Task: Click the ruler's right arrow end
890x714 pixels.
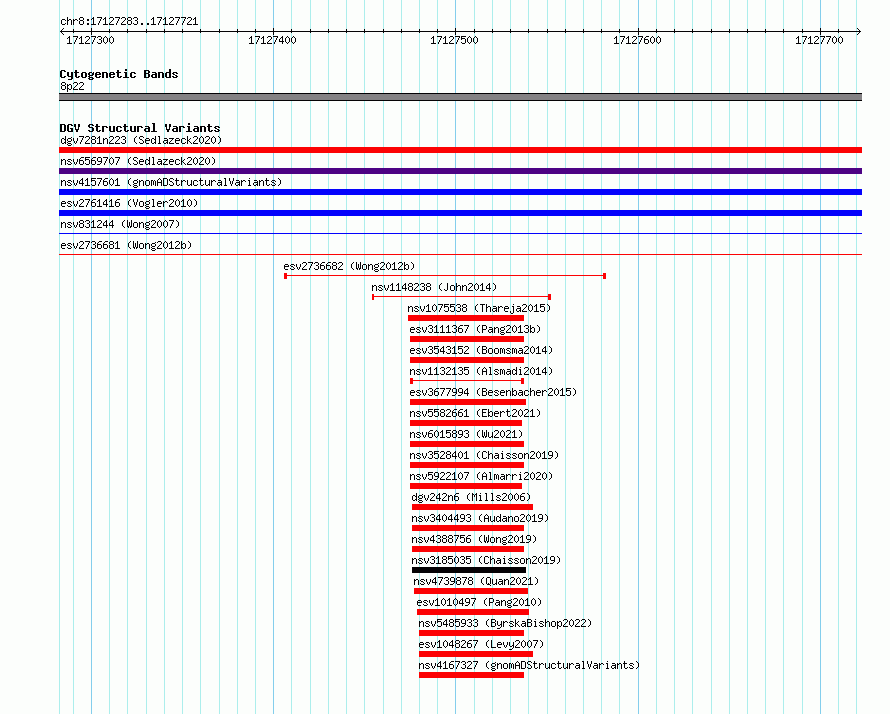Action: [859, 31]
